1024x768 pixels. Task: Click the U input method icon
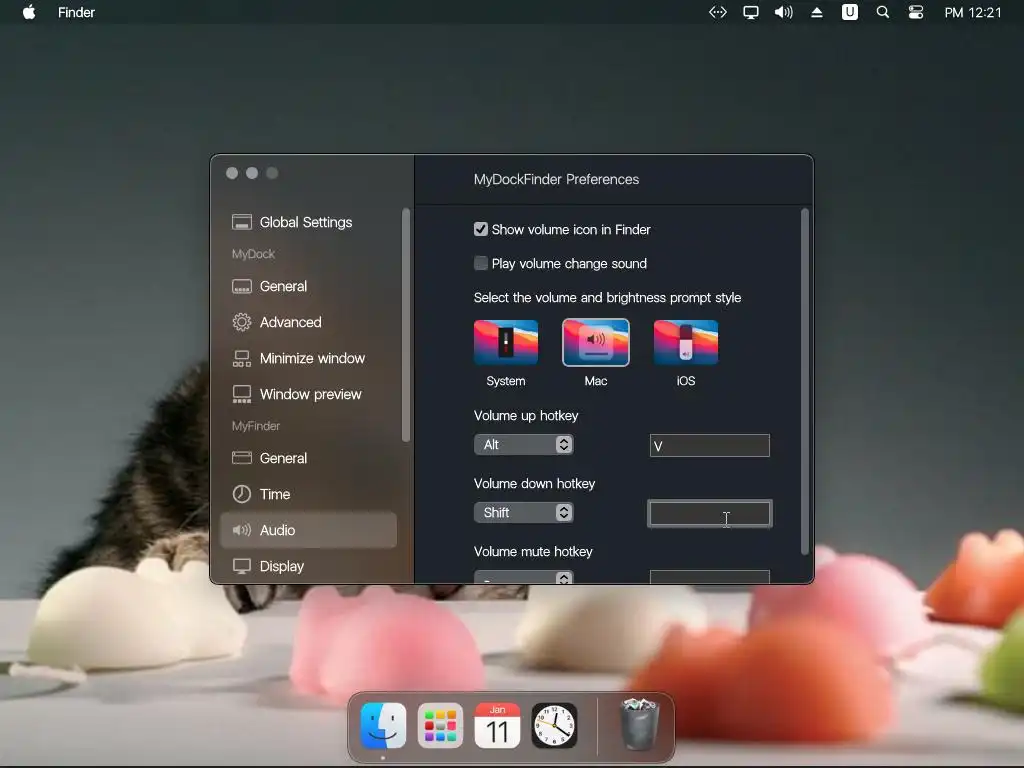850,12
